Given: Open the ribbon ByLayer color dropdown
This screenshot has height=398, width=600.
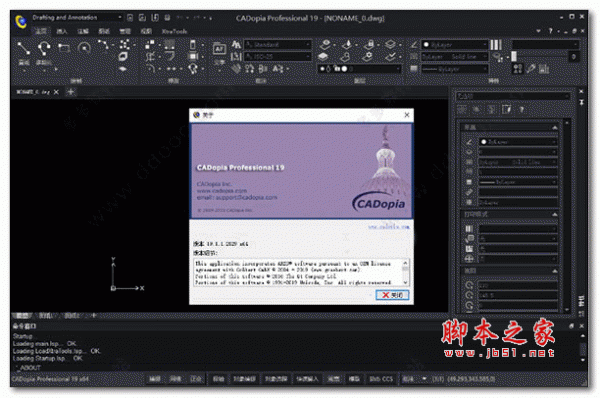Looking at the screenshot, I should pyautogui.click(x=455, y=45).
